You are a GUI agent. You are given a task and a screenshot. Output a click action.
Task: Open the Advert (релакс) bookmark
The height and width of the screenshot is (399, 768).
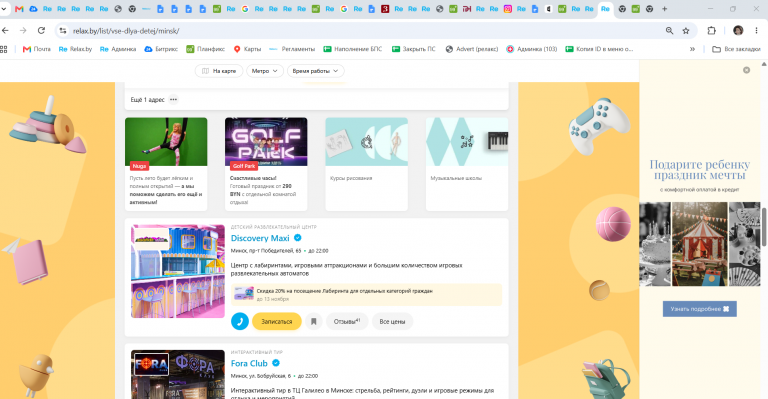(x=472, y=49)
